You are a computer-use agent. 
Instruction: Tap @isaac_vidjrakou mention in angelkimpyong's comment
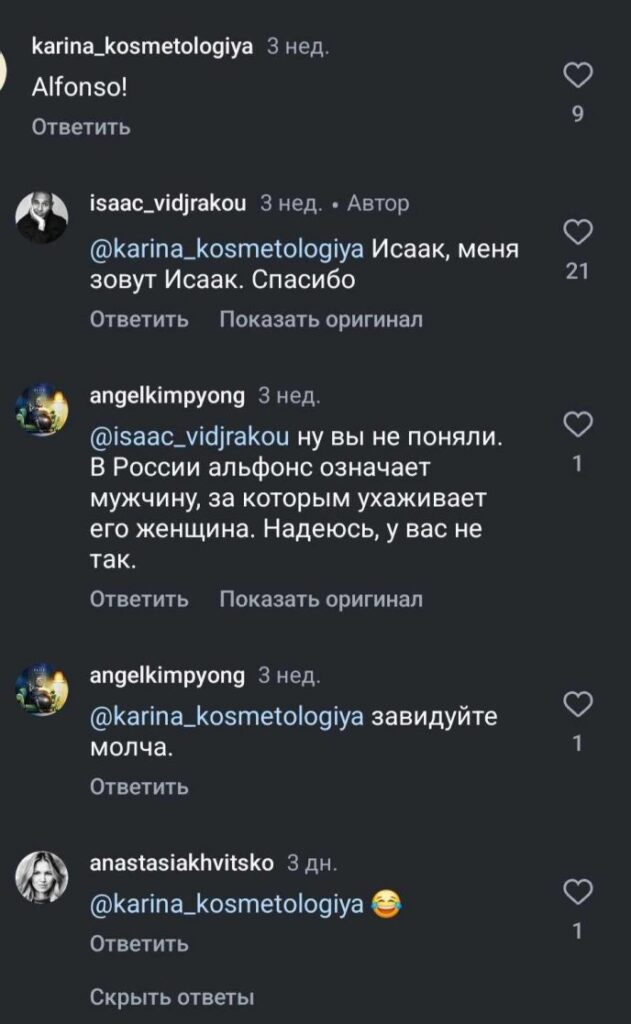[x=190, y=436]
